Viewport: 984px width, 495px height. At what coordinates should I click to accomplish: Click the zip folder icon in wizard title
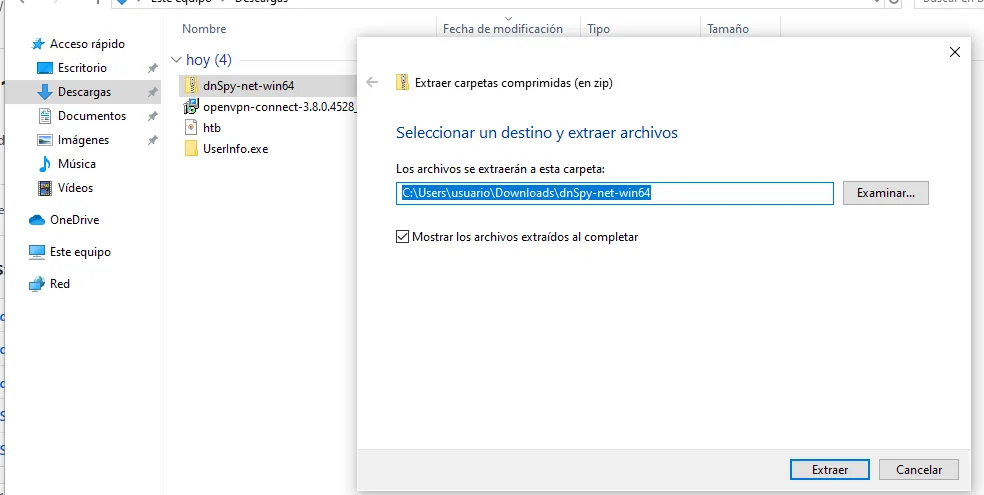[x=402, y=82]
